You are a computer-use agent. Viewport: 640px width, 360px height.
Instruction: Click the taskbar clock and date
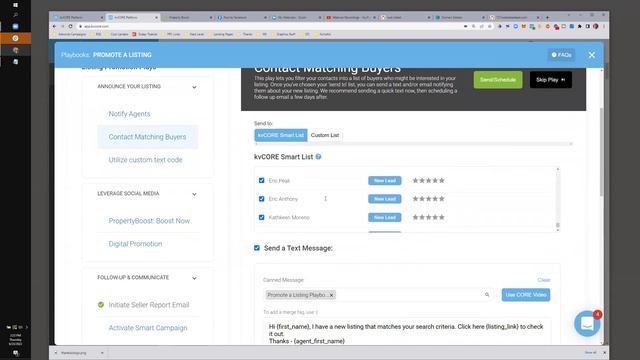coord(15,340)
